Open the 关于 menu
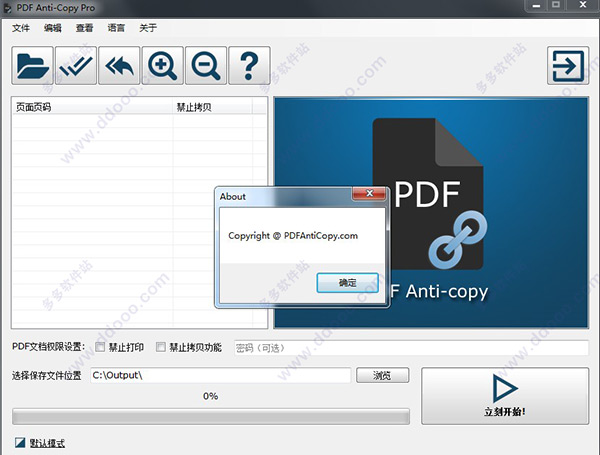The height and width of the screenshot is (455, 600). coord(148,28)
